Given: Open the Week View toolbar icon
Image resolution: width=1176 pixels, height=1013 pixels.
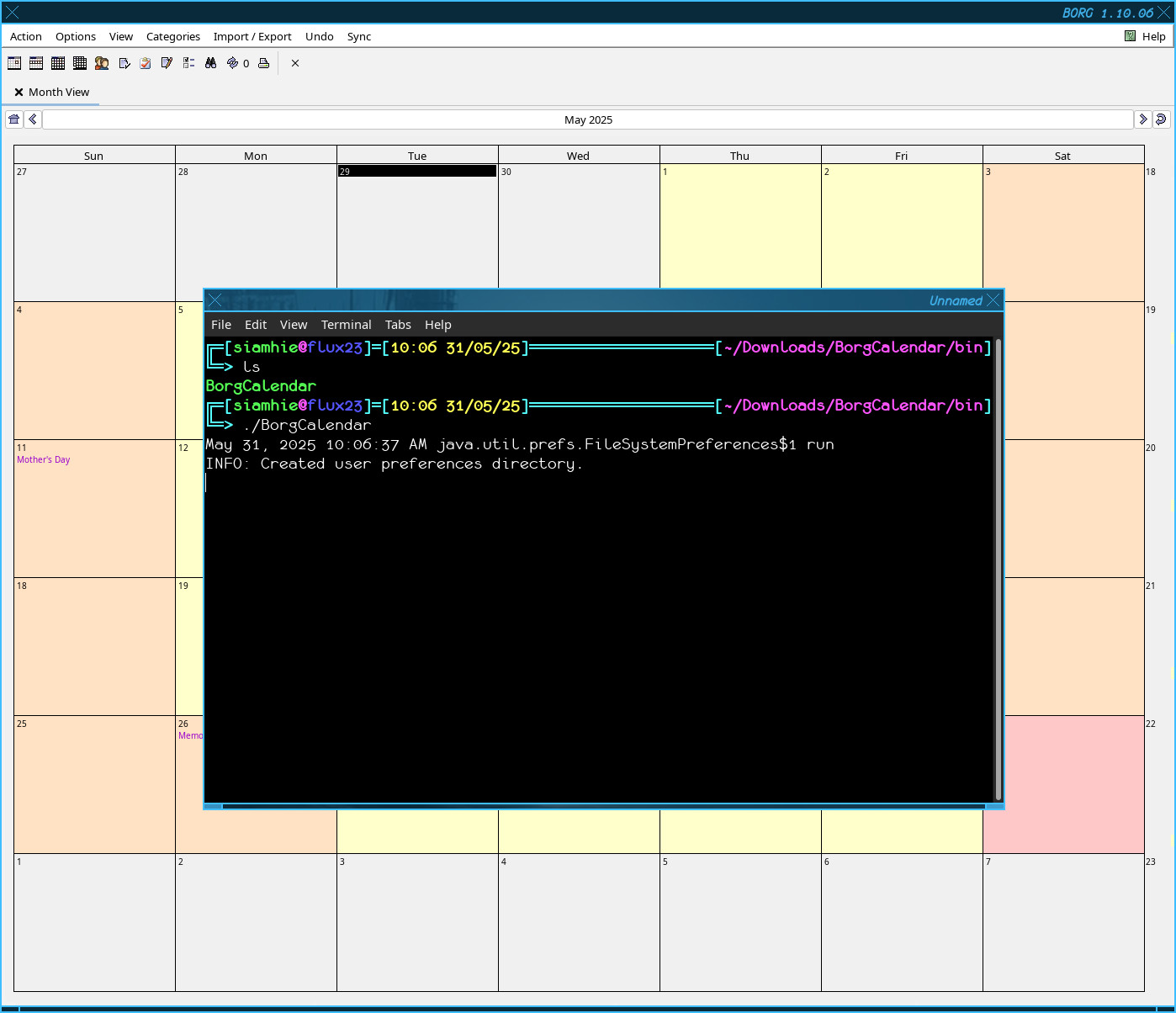Looking at the screenshot, I should pyautogui.click(x=36, y=63).
